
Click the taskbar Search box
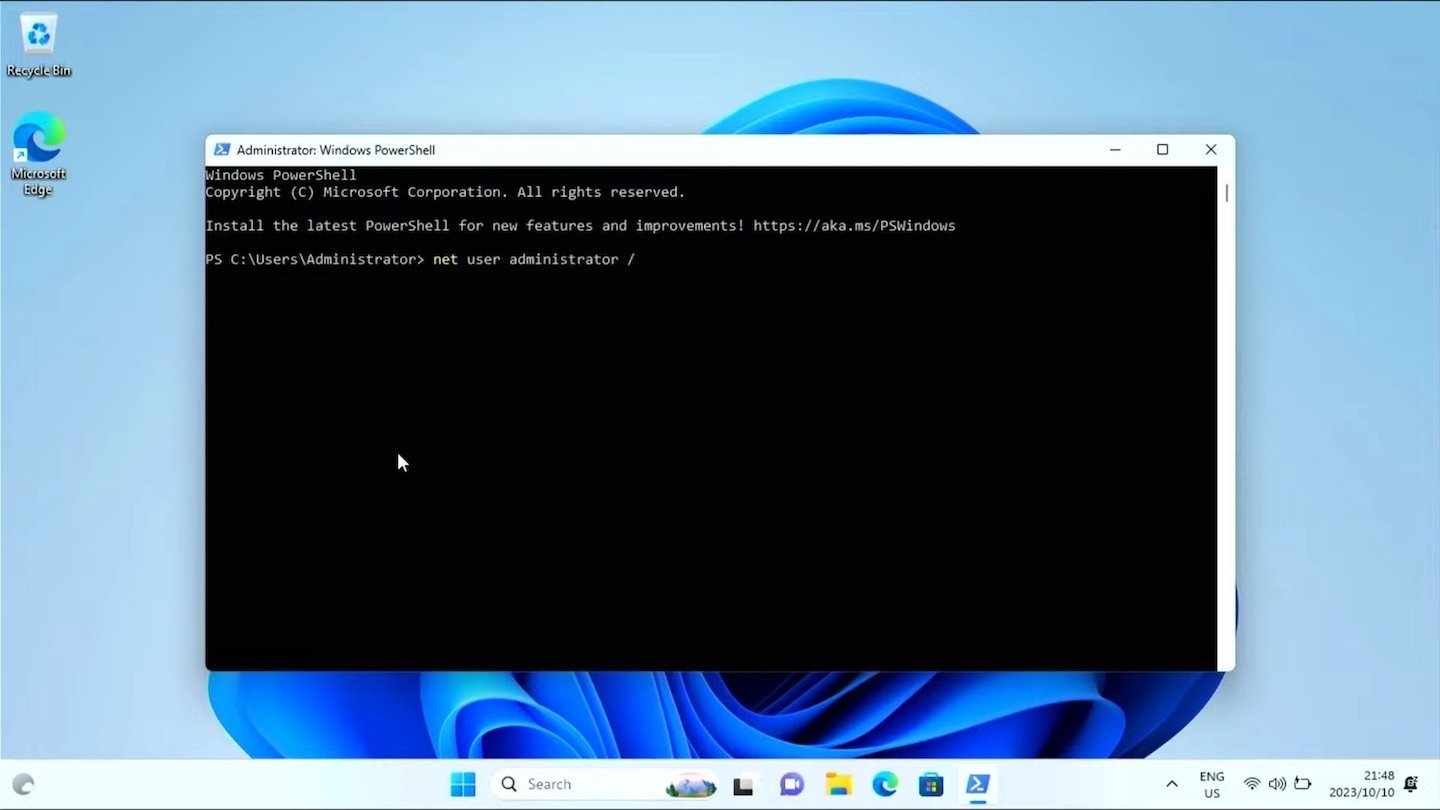[x=606, y=785]
